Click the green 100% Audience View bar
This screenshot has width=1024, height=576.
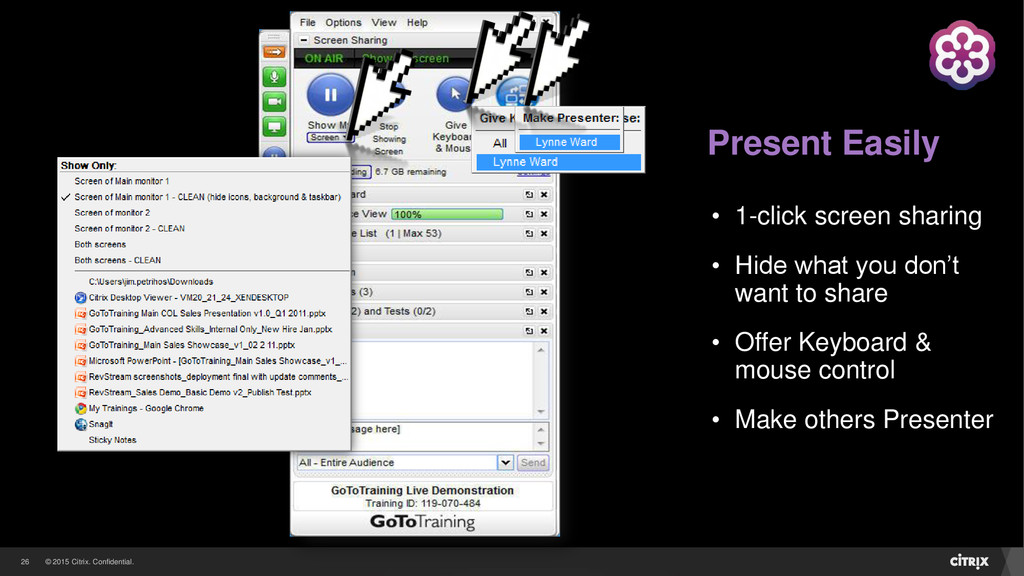tap(447, 214)
